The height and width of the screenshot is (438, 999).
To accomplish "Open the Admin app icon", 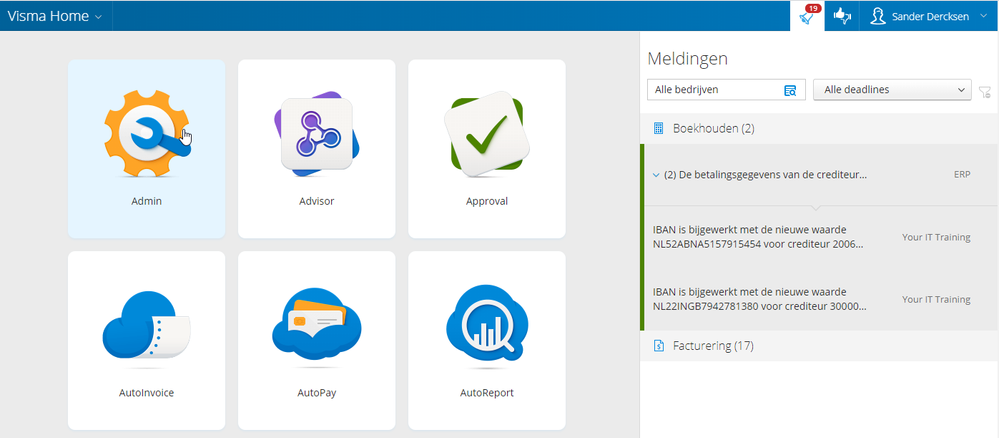I will point(147,134).
